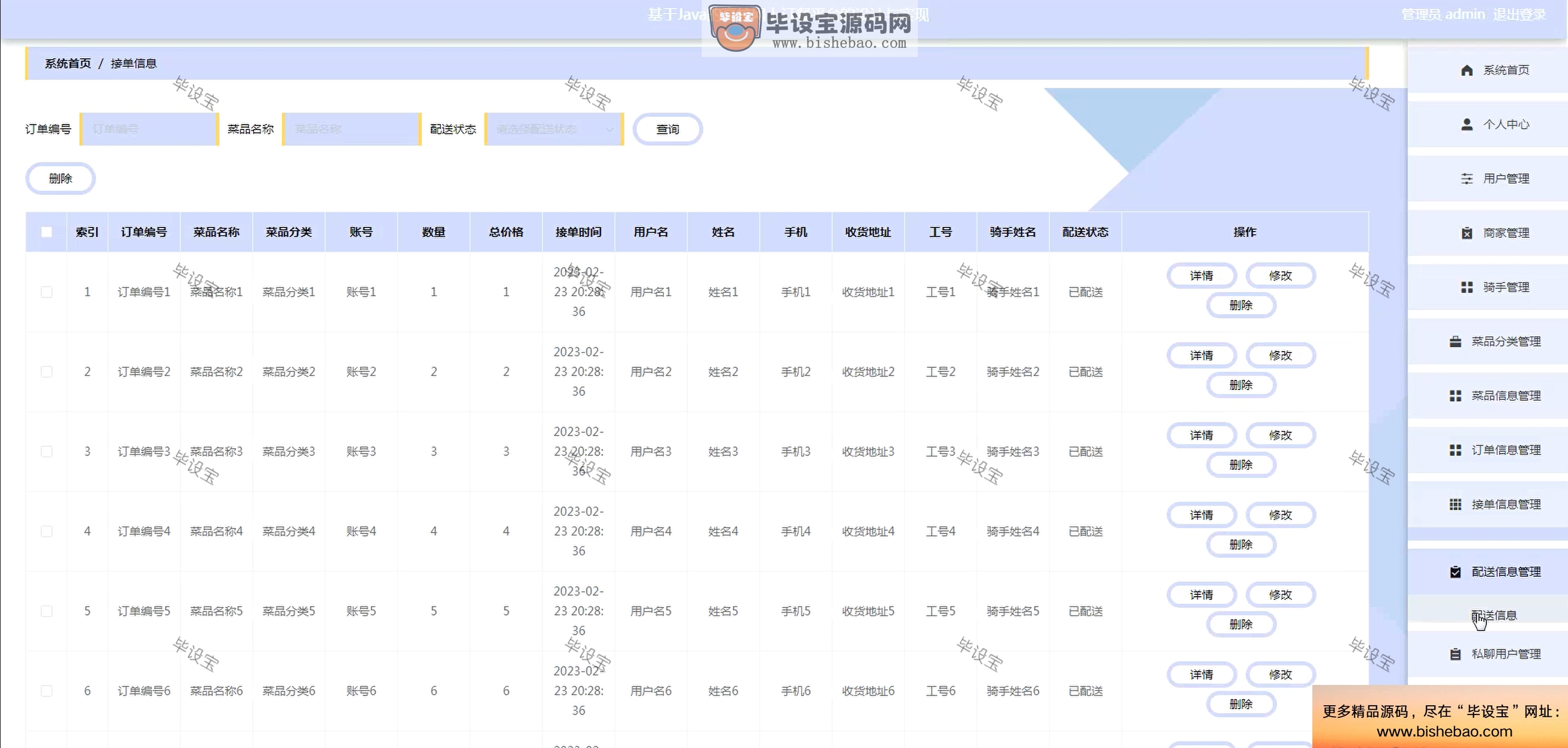Image resolution: width=1568 pixels, height=748 pixels.
Task: Click 详情 for row 订单编号4
Action: (1202, 515)
